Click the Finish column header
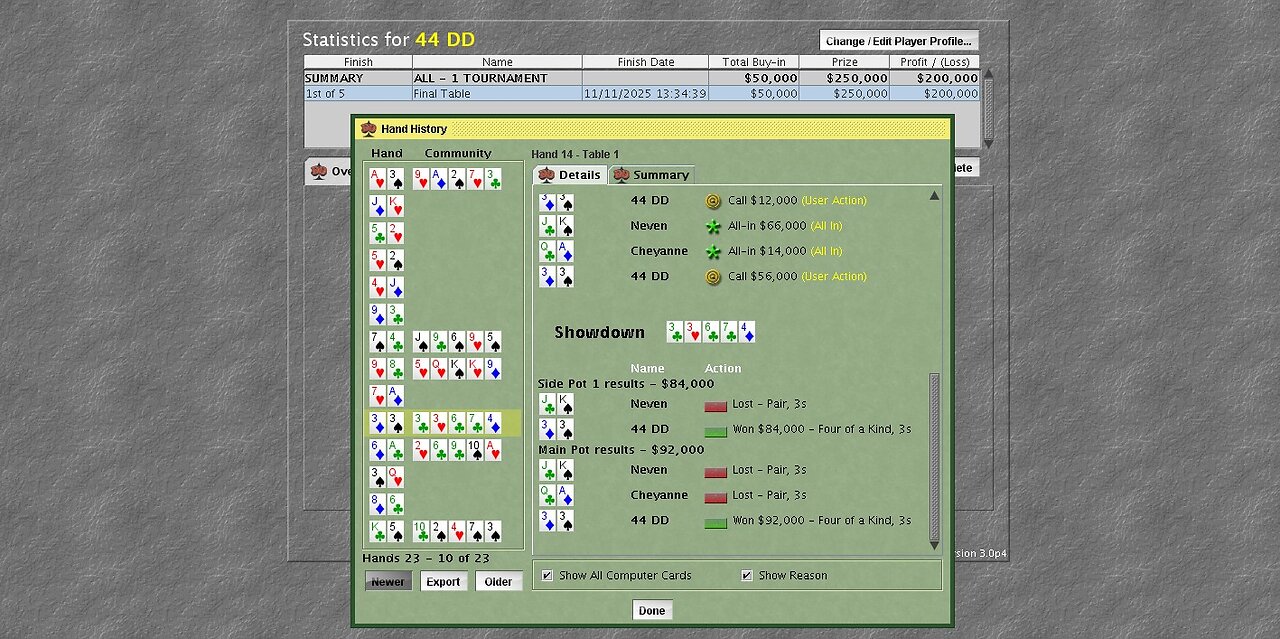This screenshot has width=1280, height=639. click(x=358, y=62)
